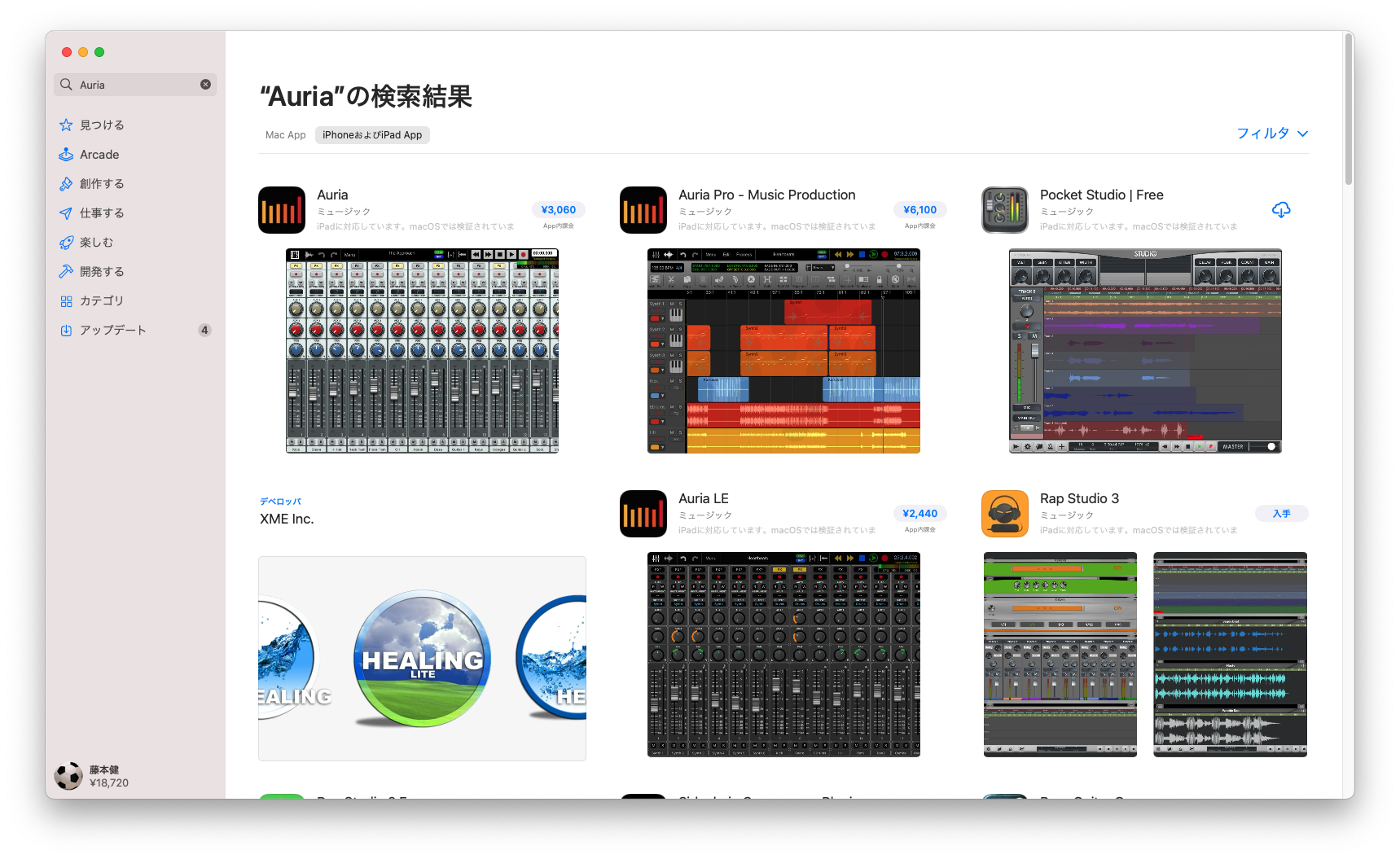Click the download icon beside アップデート

click(66, 331)
